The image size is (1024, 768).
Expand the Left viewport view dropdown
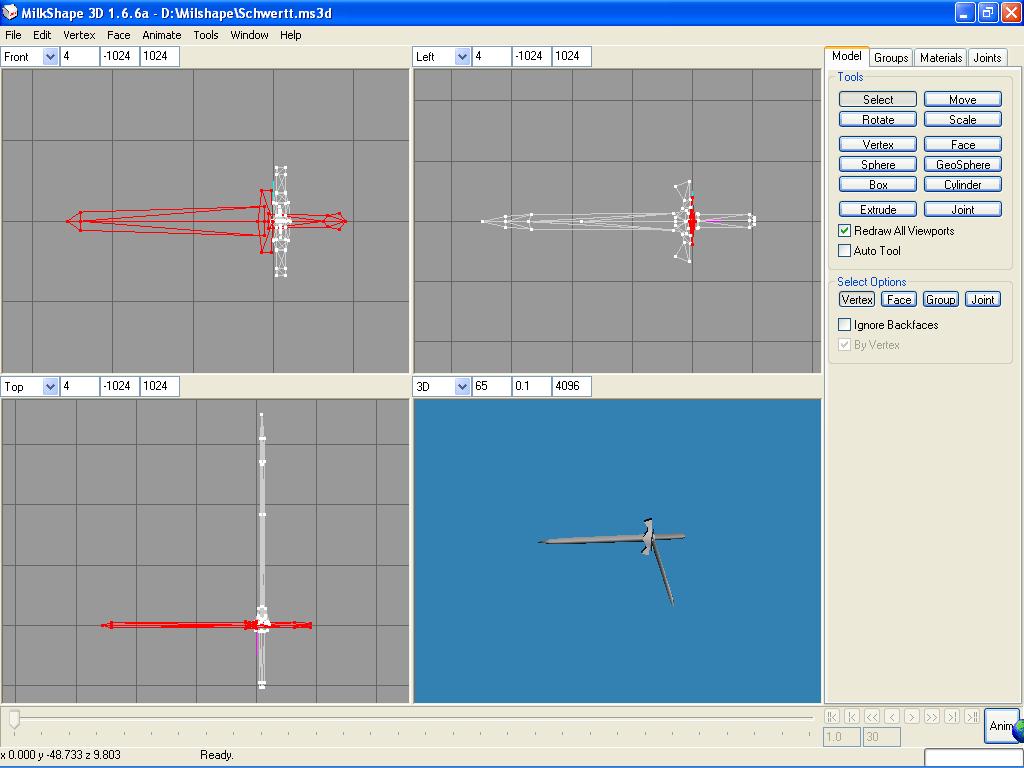coord(462,57)
